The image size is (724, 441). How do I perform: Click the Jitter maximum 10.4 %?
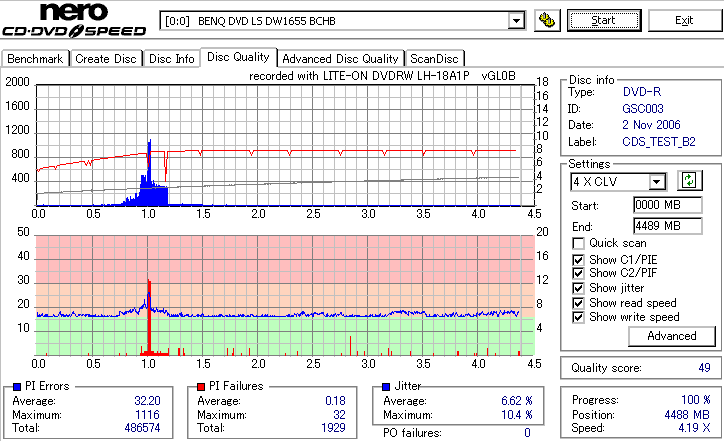[517, 415]
